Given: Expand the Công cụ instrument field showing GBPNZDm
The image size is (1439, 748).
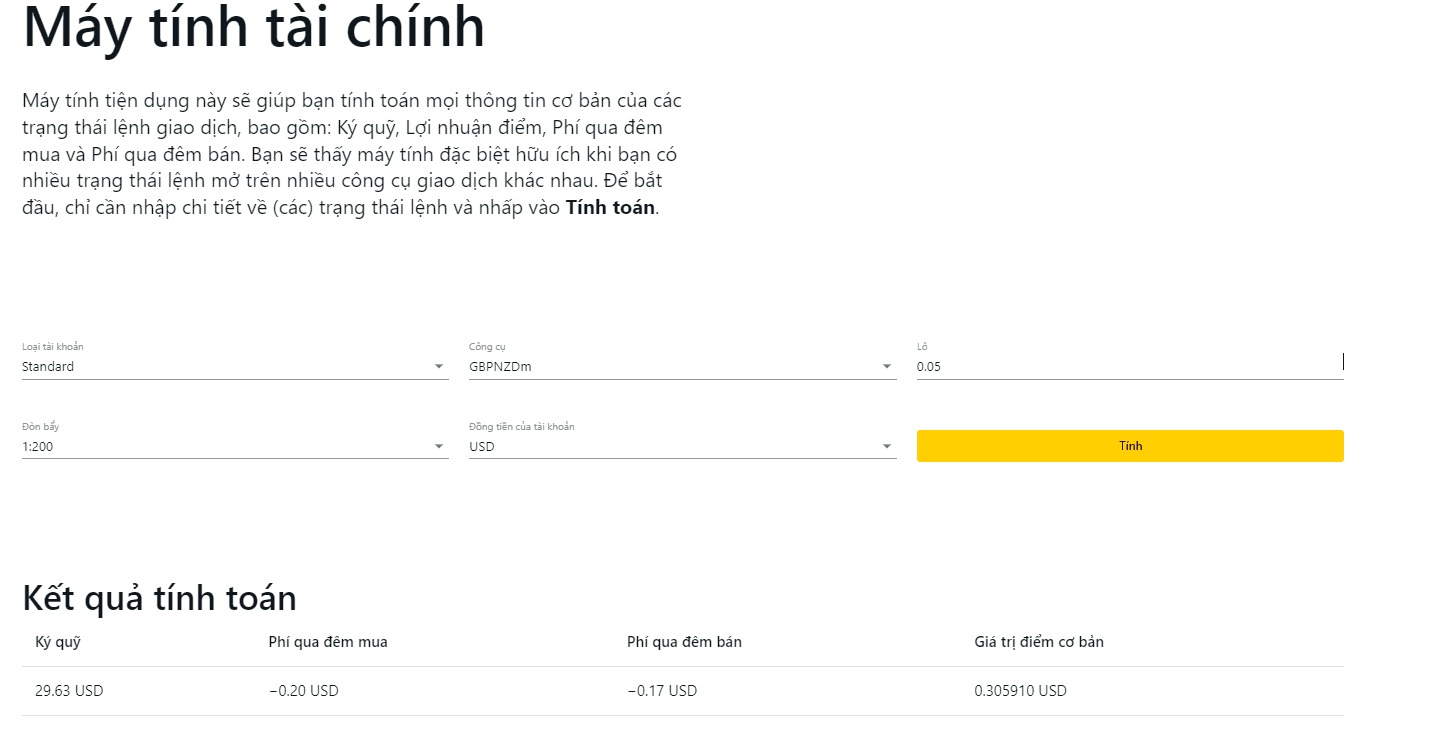Looking at the screenshot, I should pyautogui.click(x=672, y=367).
